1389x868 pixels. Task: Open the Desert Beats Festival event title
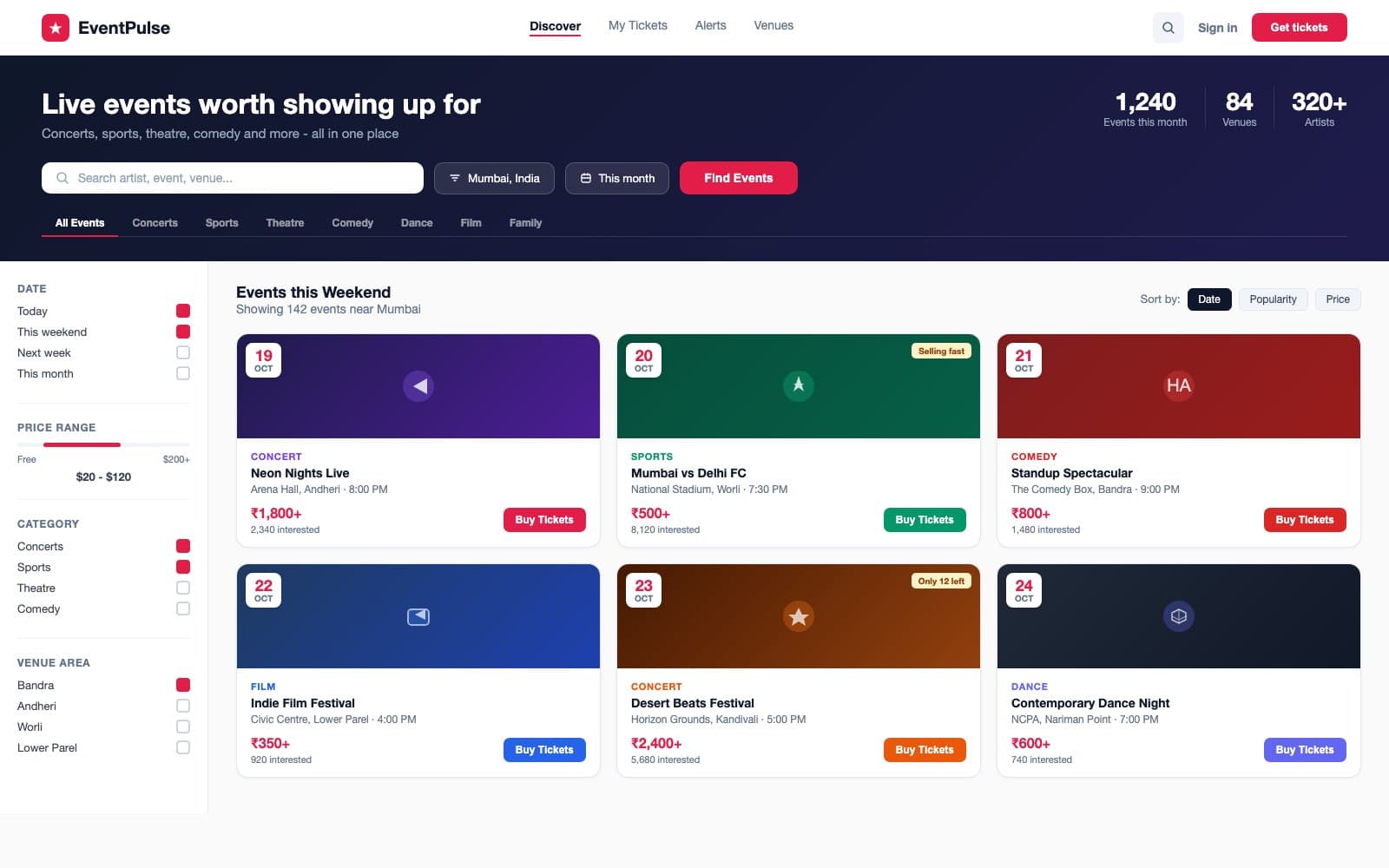(x=693, y=703)
